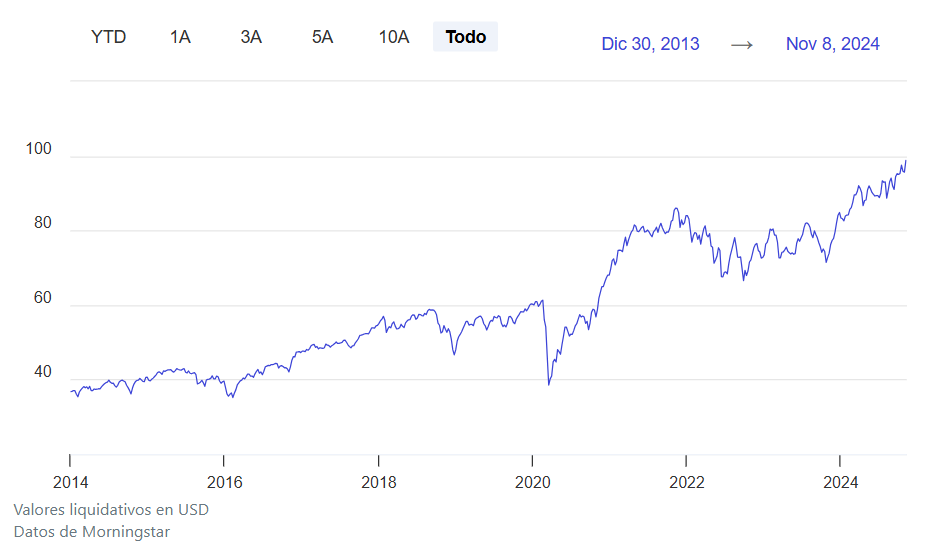Click the 2024 x-axis label
Screen dimensions: 943x550
point(841,483)
